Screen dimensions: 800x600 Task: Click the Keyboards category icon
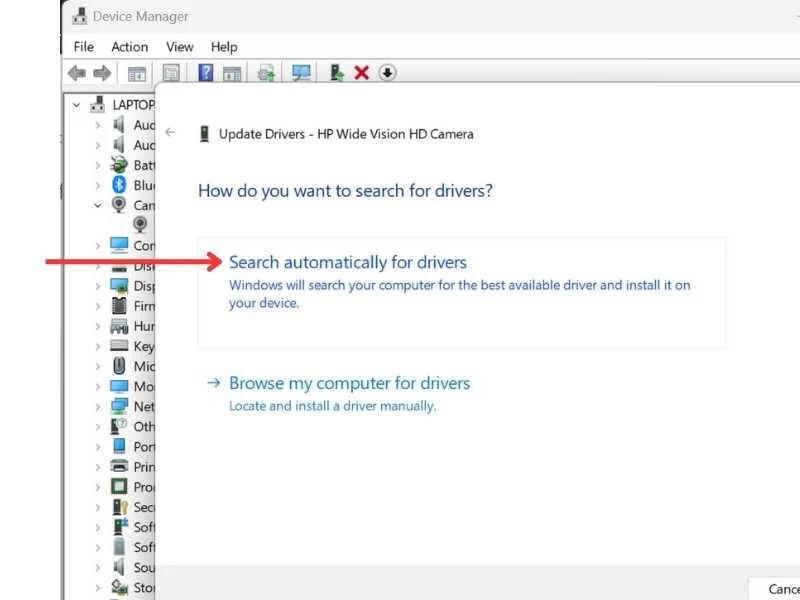(119, 346)
